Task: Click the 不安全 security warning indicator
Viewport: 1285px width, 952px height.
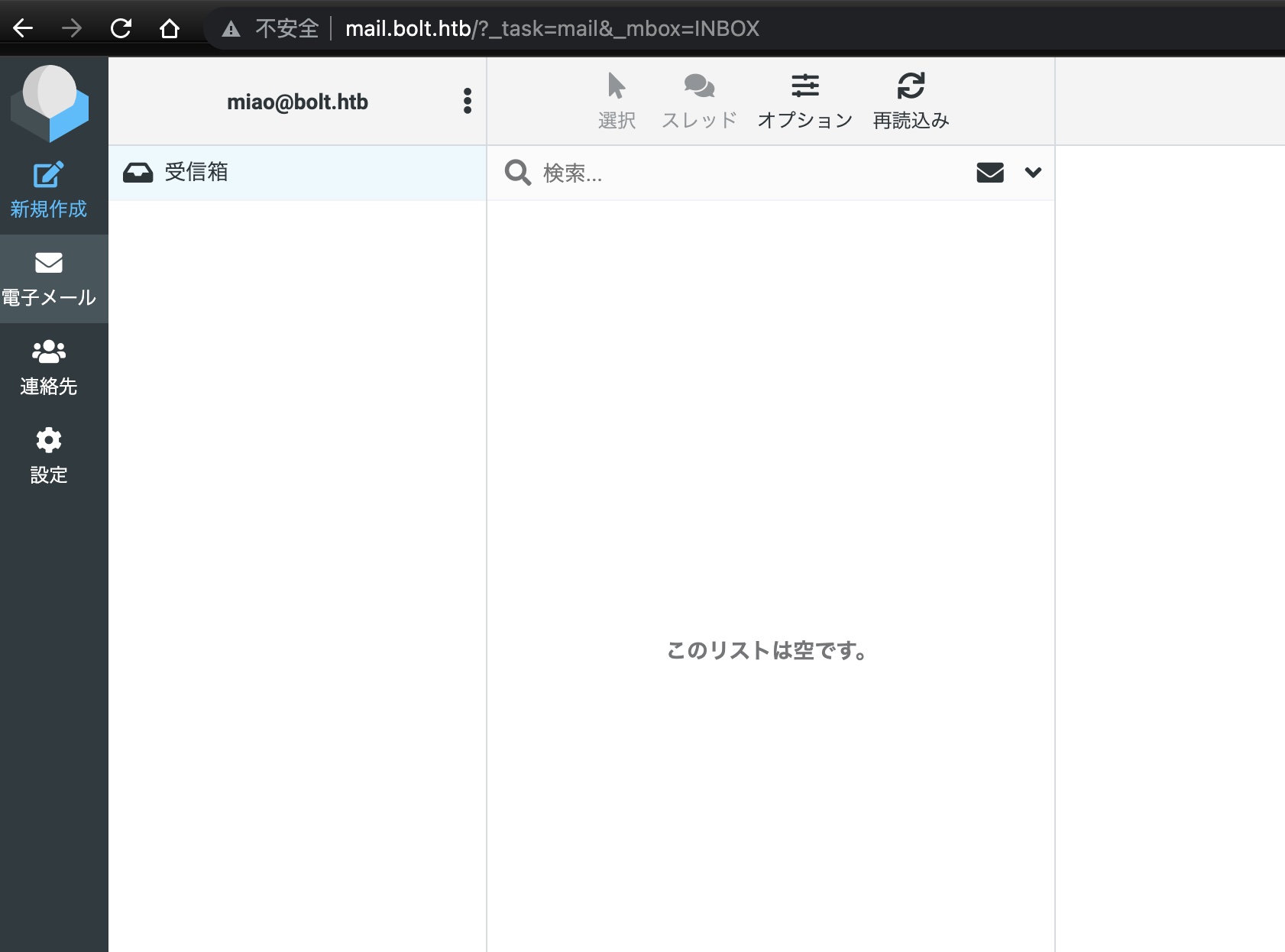Action: [270, 29]
